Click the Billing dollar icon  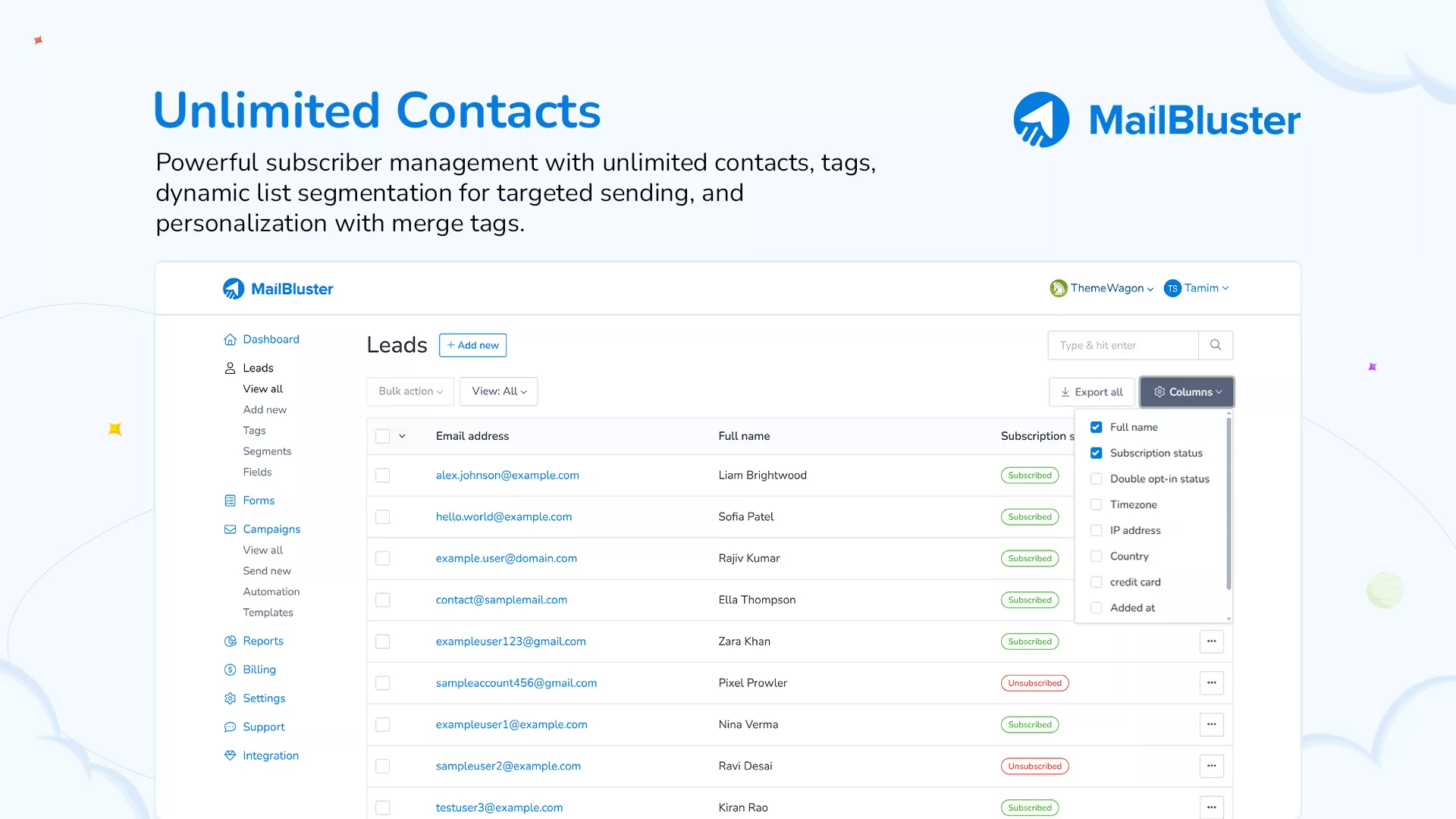pyautogui.click(x=230, y=670)
